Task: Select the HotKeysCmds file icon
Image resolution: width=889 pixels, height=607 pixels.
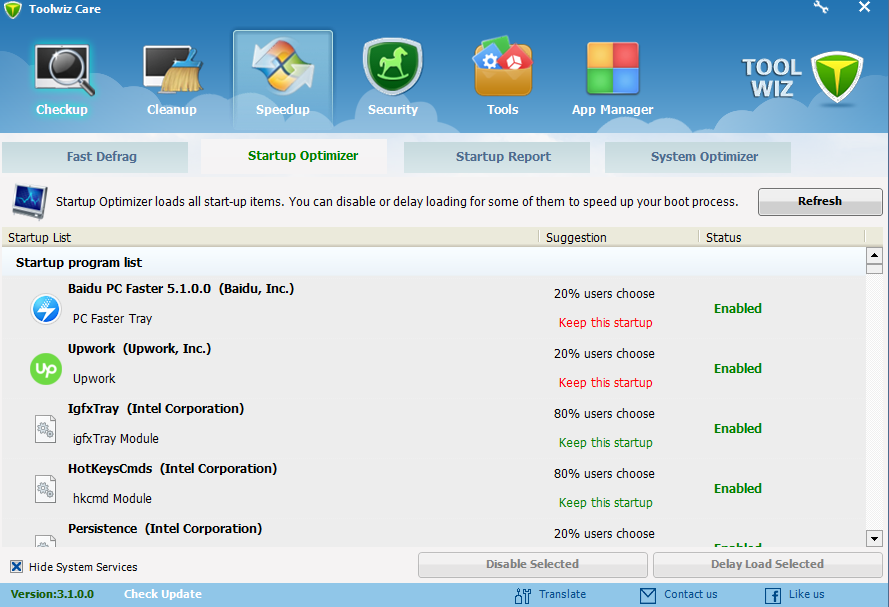Action: [x=45, y=489]
